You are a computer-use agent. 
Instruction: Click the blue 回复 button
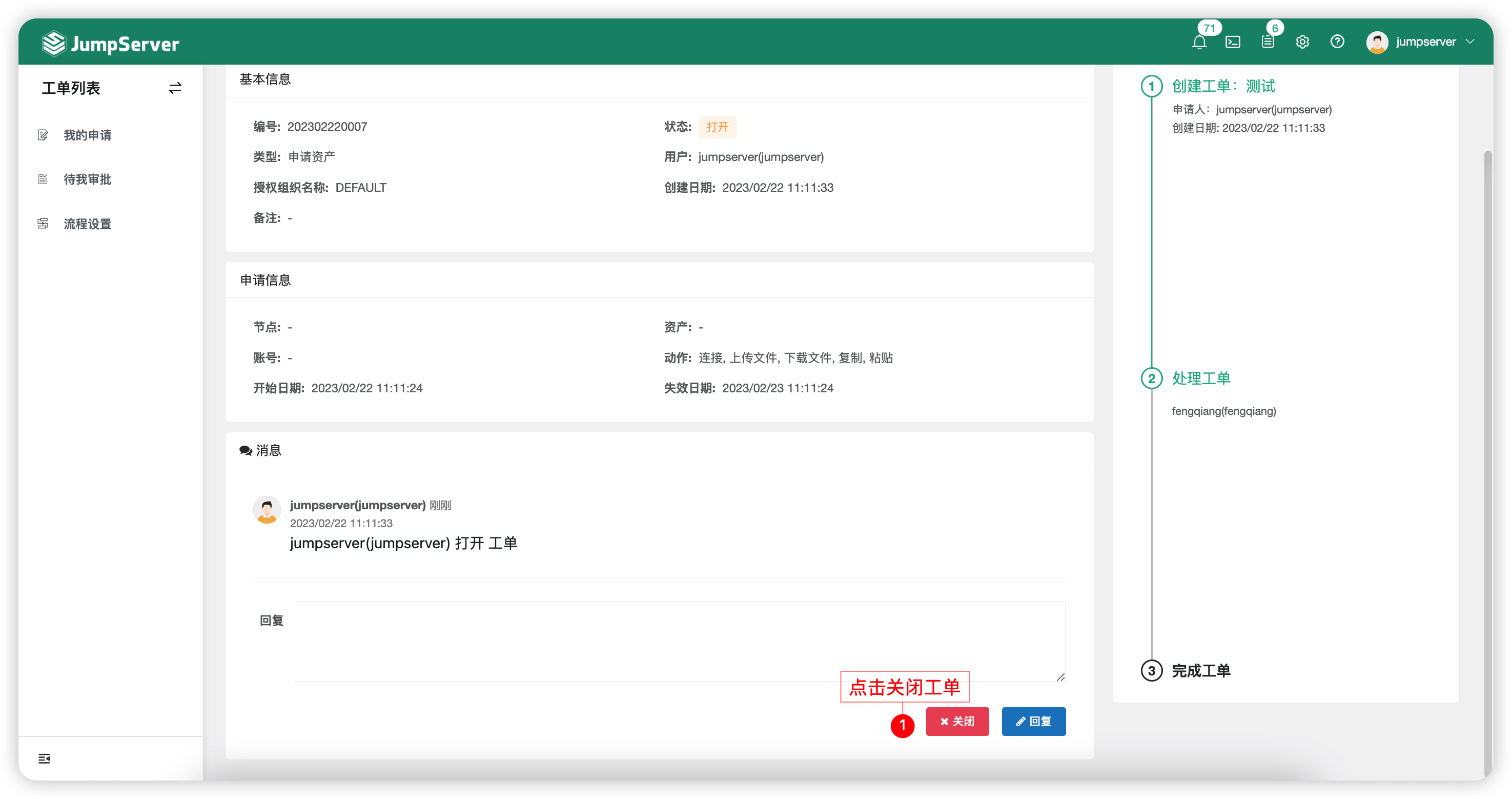[1033, 722]
